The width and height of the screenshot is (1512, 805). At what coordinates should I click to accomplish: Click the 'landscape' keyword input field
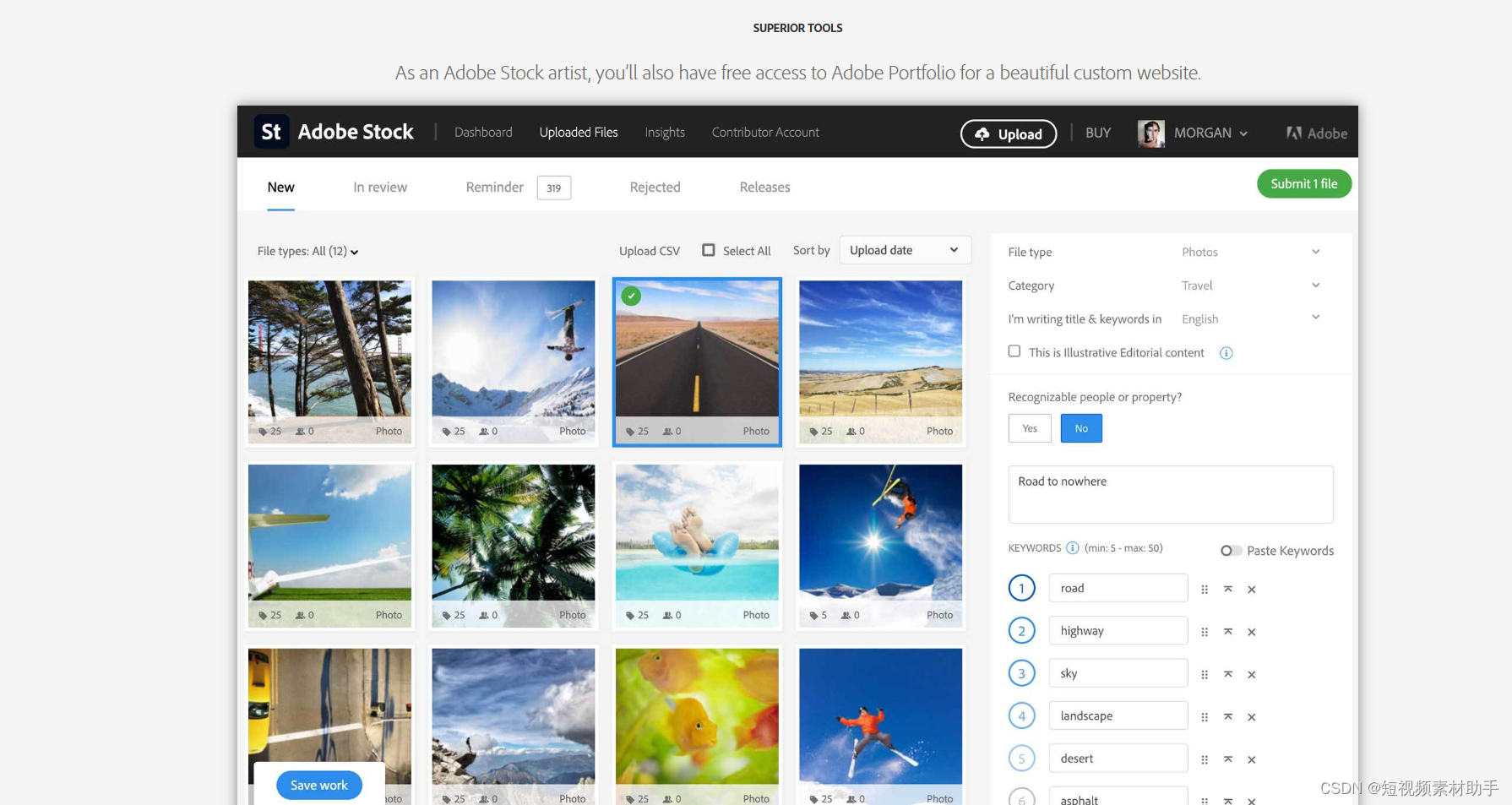tap(1118, 715)
